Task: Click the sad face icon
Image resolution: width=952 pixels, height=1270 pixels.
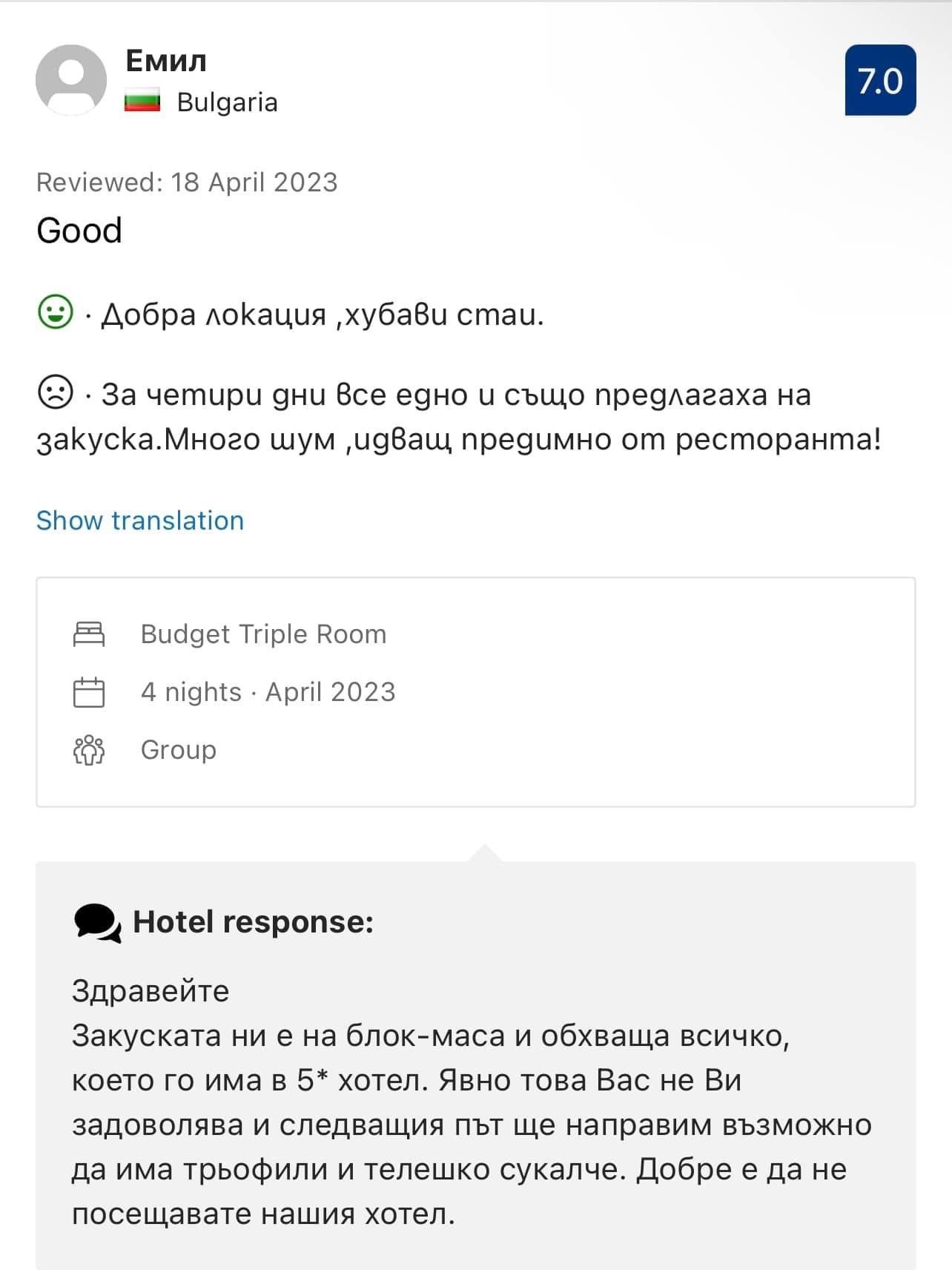Action: tap(56, 393)
